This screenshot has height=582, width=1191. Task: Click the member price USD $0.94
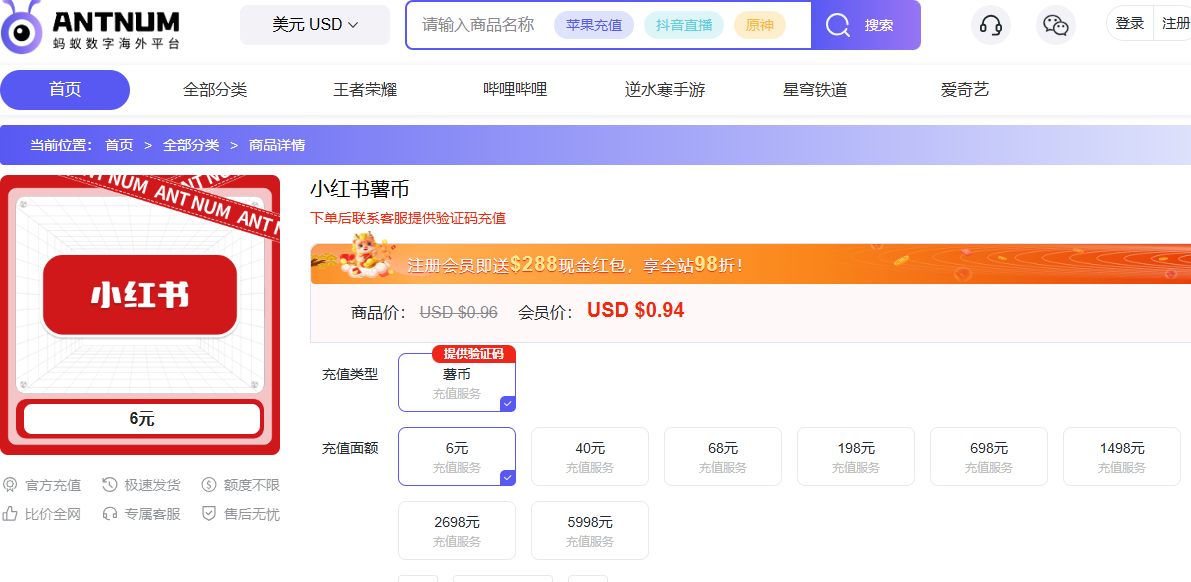(636, 310)
